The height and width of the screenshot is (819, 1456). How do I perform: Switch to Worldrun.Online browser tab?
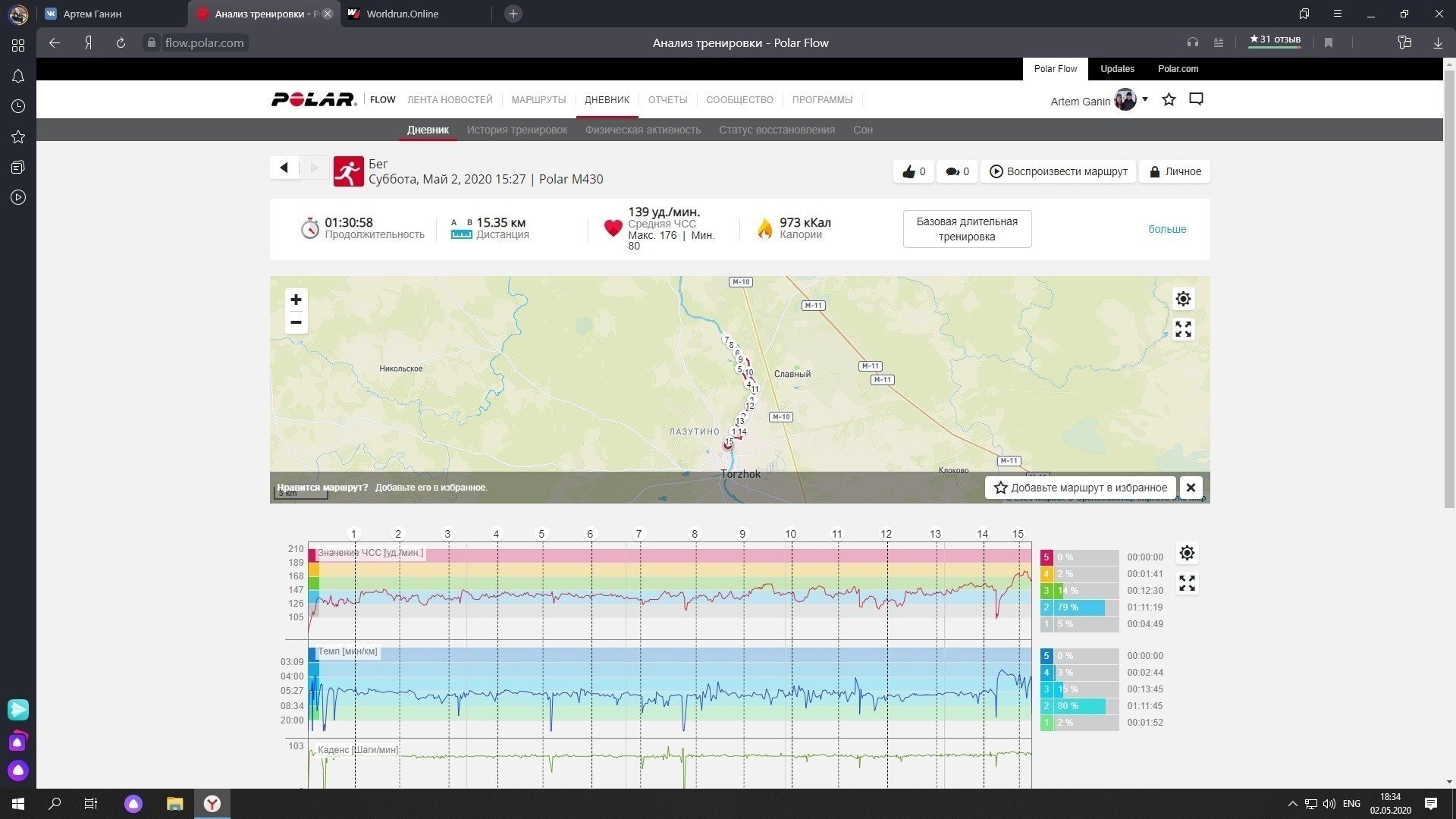coord(416,14)
